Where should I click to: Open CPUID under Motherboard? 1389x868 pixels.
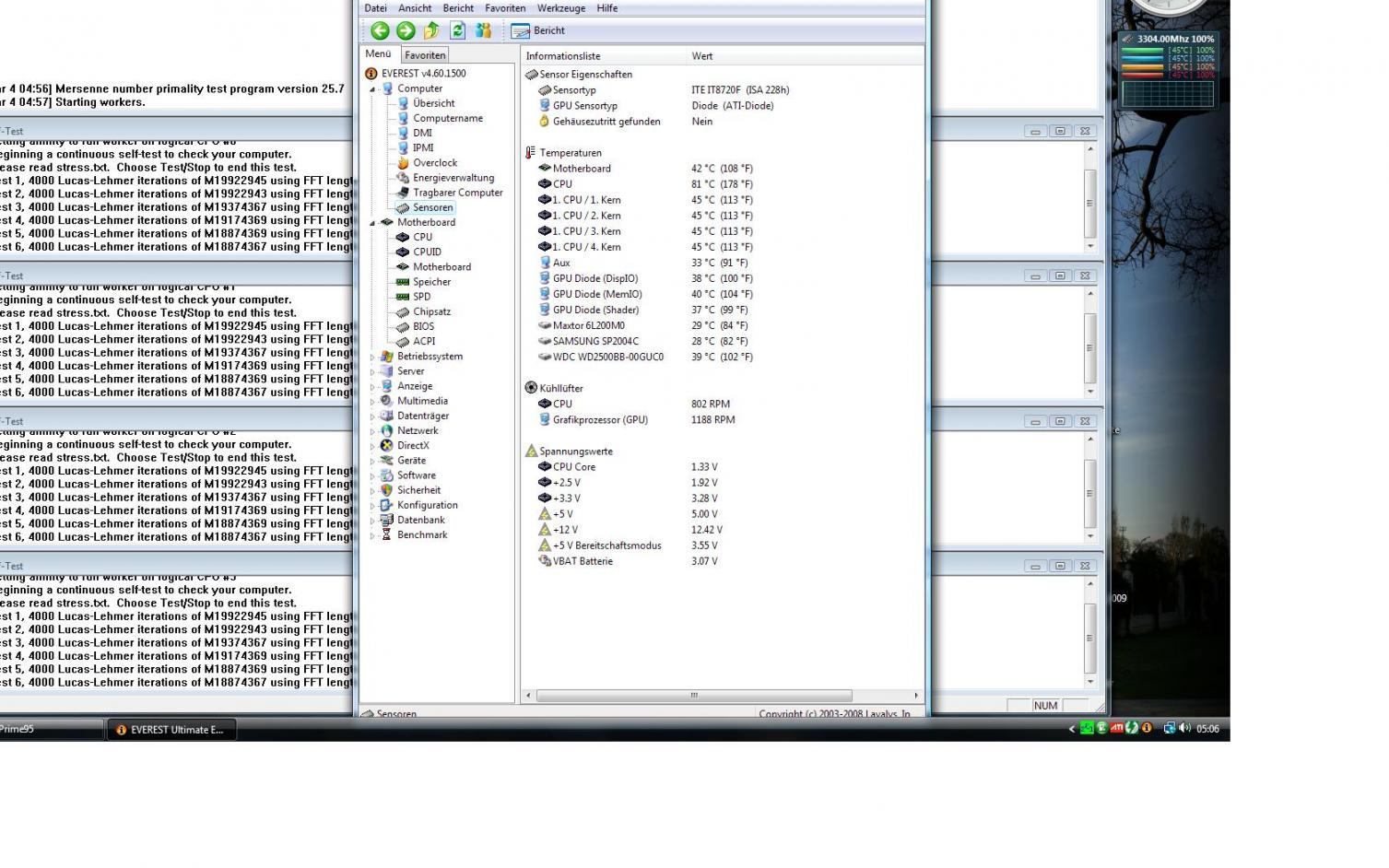click(427, 252)
